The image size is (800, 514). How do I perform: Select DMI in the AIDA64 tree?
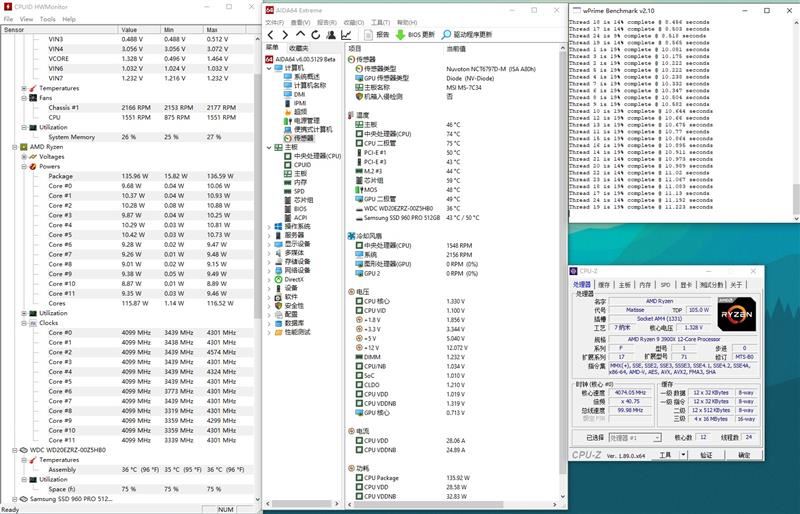click(294, 94)
